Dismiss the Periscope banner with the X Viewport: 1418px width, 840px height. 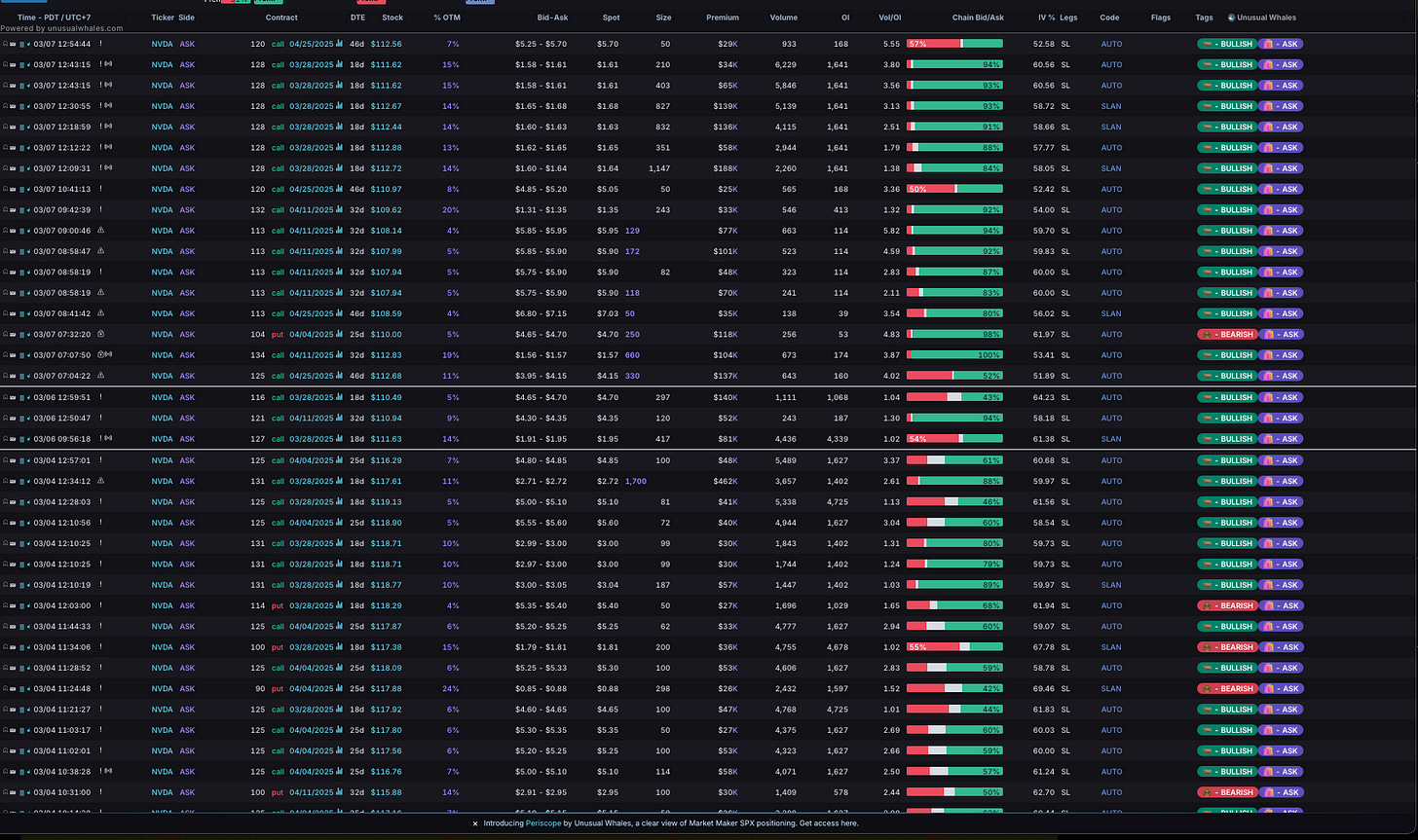click(475, 823)
